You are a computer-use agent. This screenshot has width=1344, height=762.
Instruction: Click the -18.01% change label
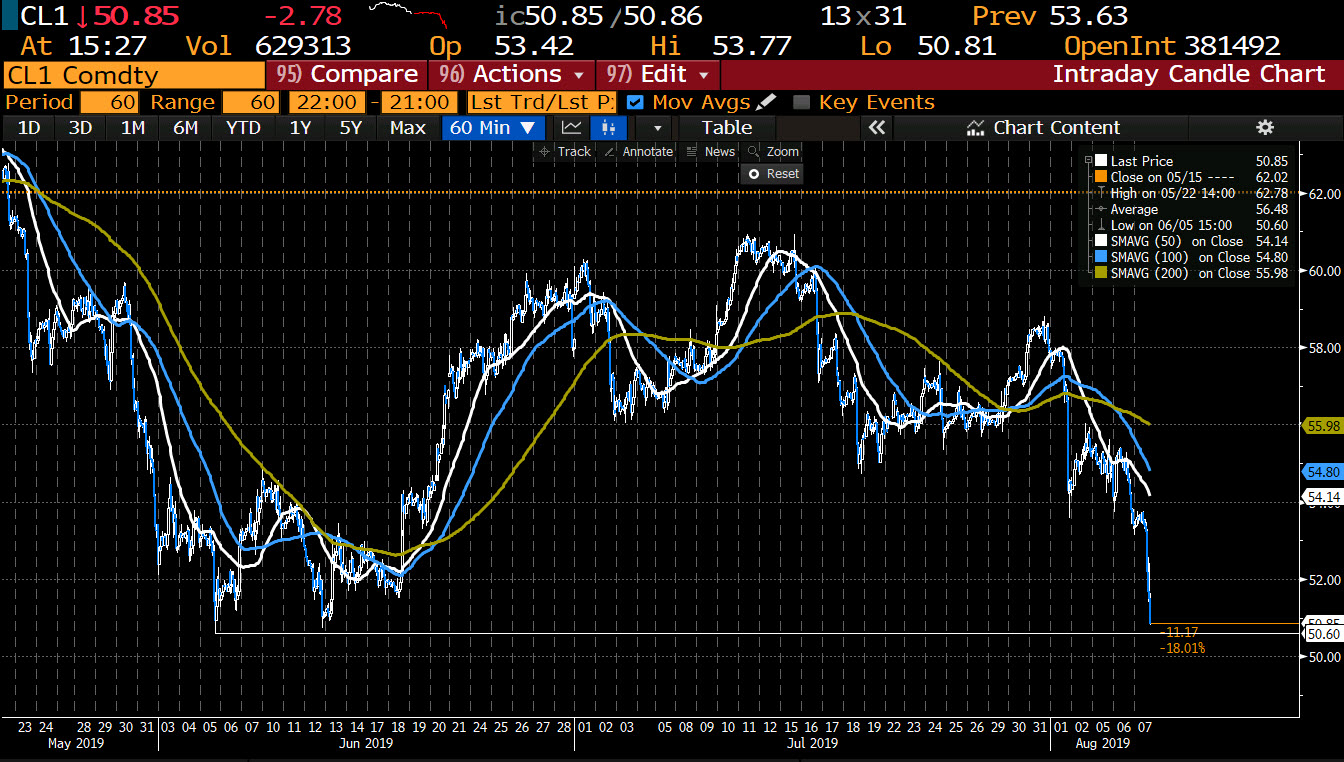[1182, 648]
